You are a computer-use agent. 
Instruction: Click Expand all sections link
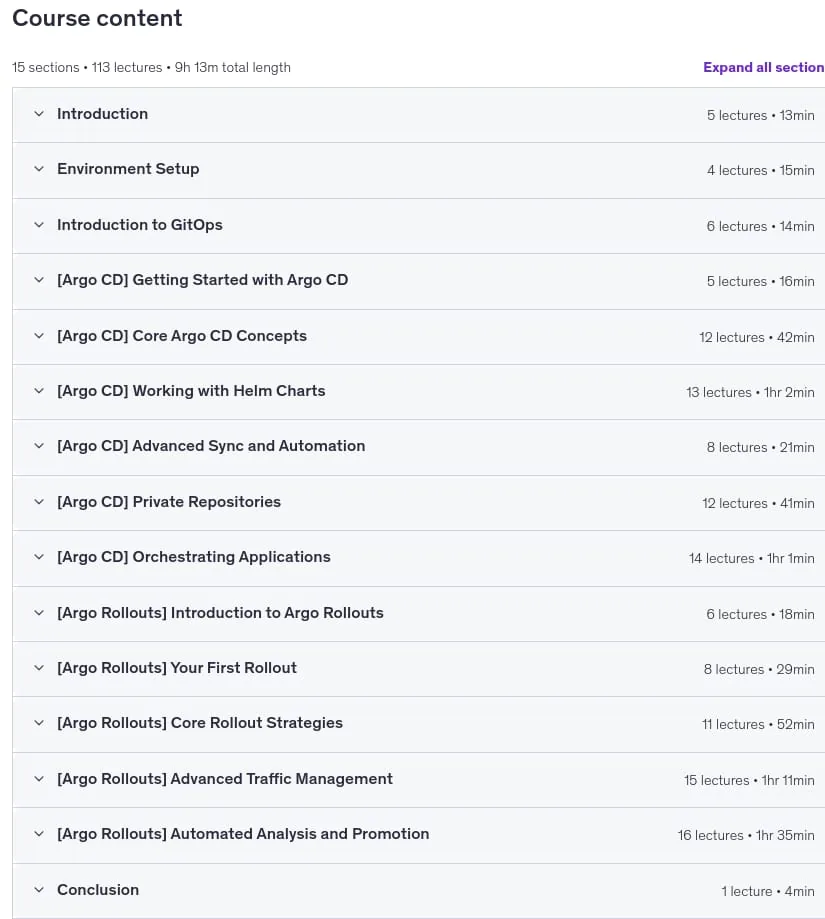[x=763, y=67]
